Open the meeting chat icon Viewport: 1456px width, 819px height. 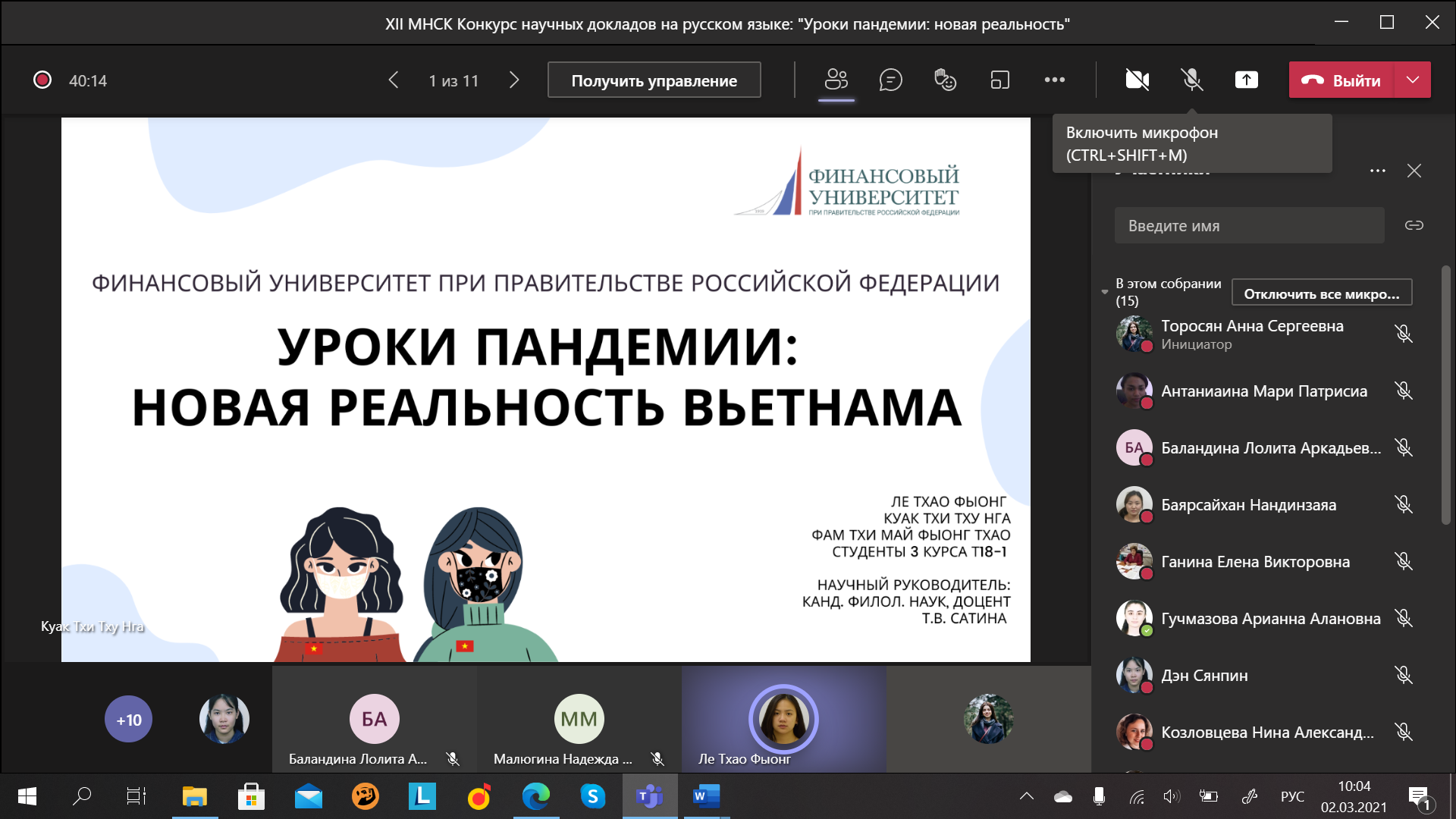click(x=890, y=80)
